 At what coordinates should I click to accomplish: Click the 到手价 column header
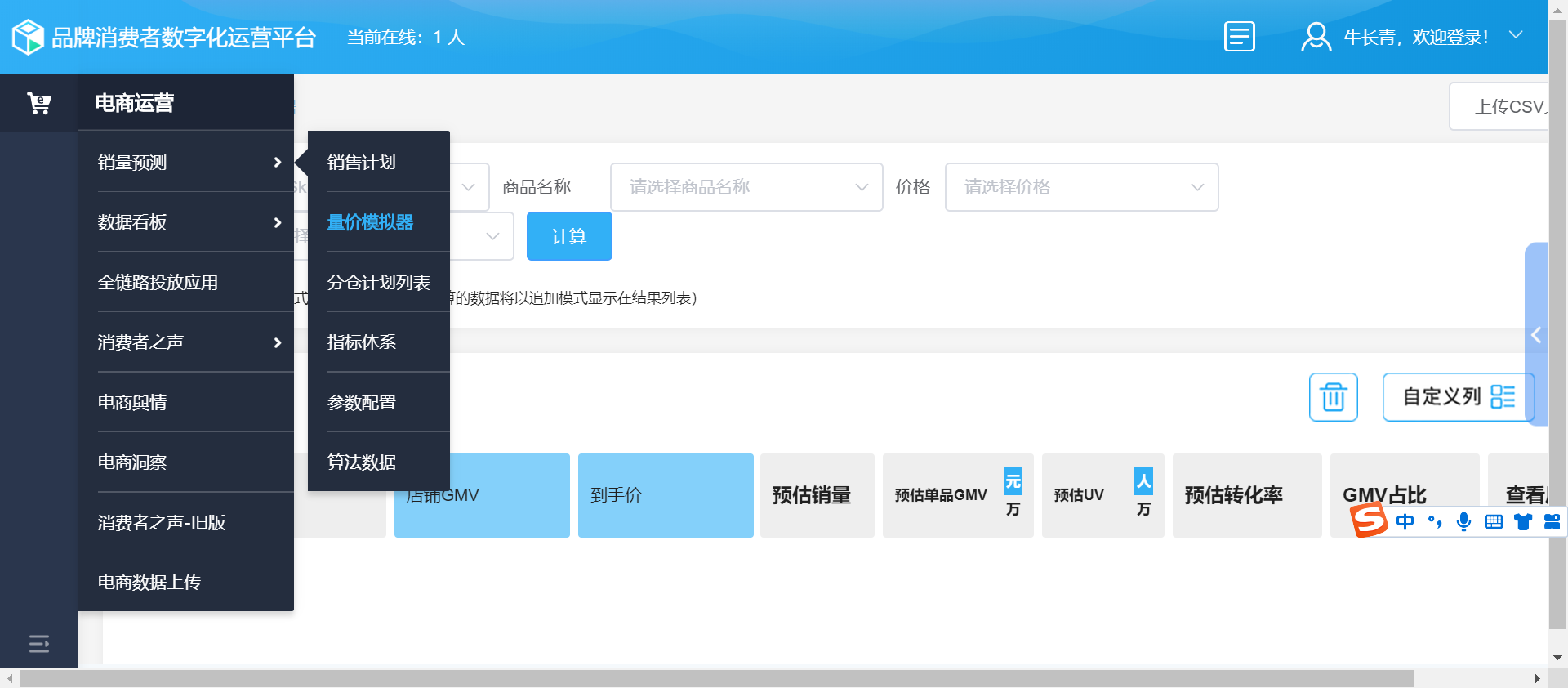pyautogui.click(x=666, y=495)
